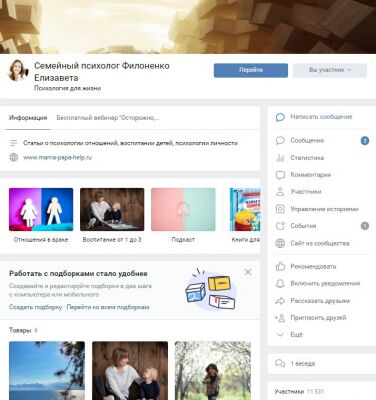Open the Статистика bar chart icon

pos(280,158)
